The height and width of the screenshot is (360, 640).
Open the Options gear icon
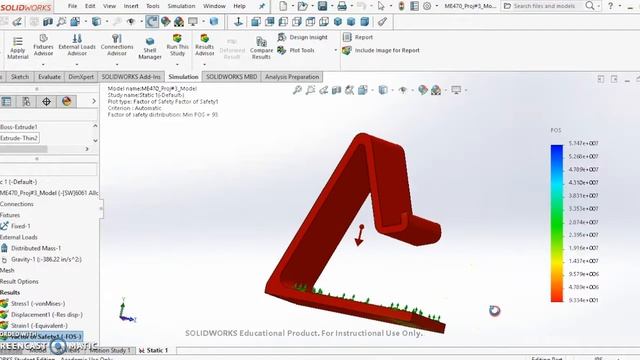tap(427, 6)
